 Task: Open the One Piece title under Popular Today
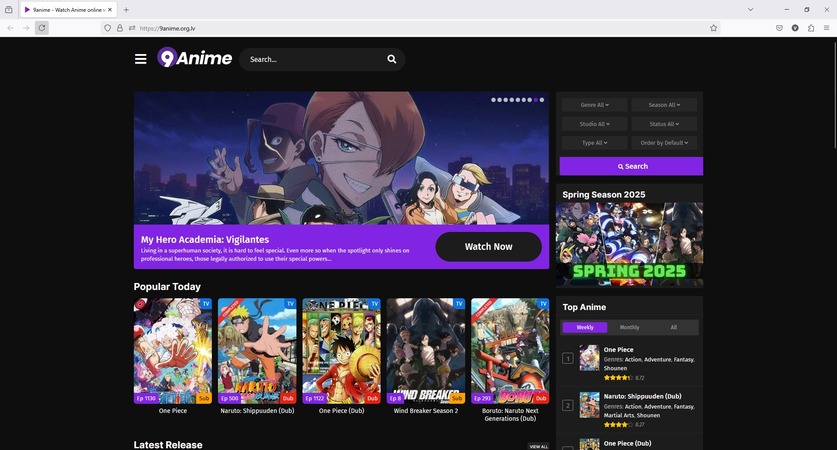(173, 411)
